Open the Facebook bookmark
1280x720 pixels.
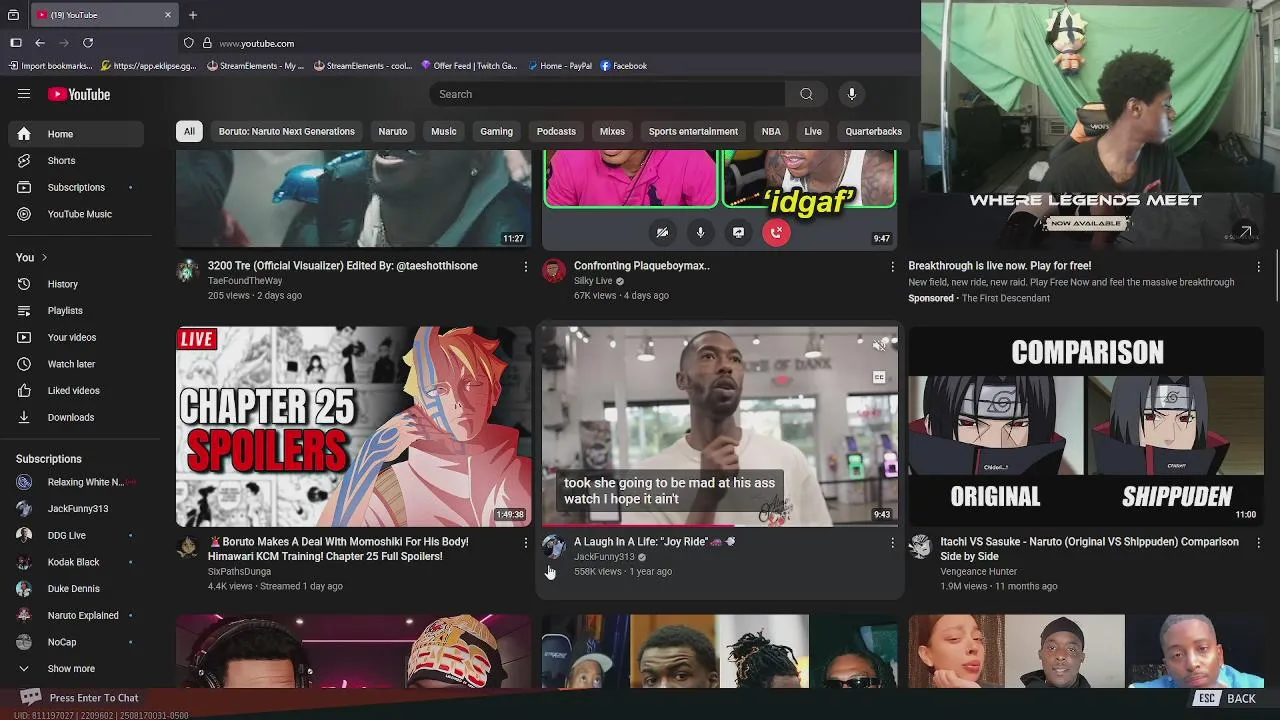pyautogui.click(x=624, y=66)
